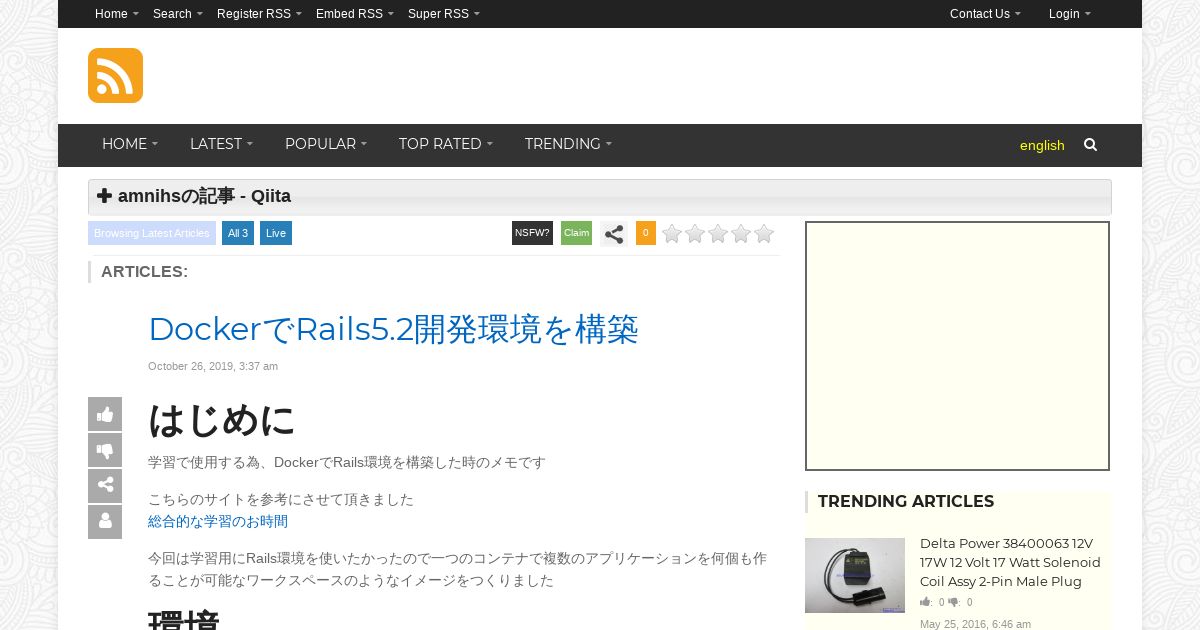Click the ARTICLES: section heading

(144, 271)
